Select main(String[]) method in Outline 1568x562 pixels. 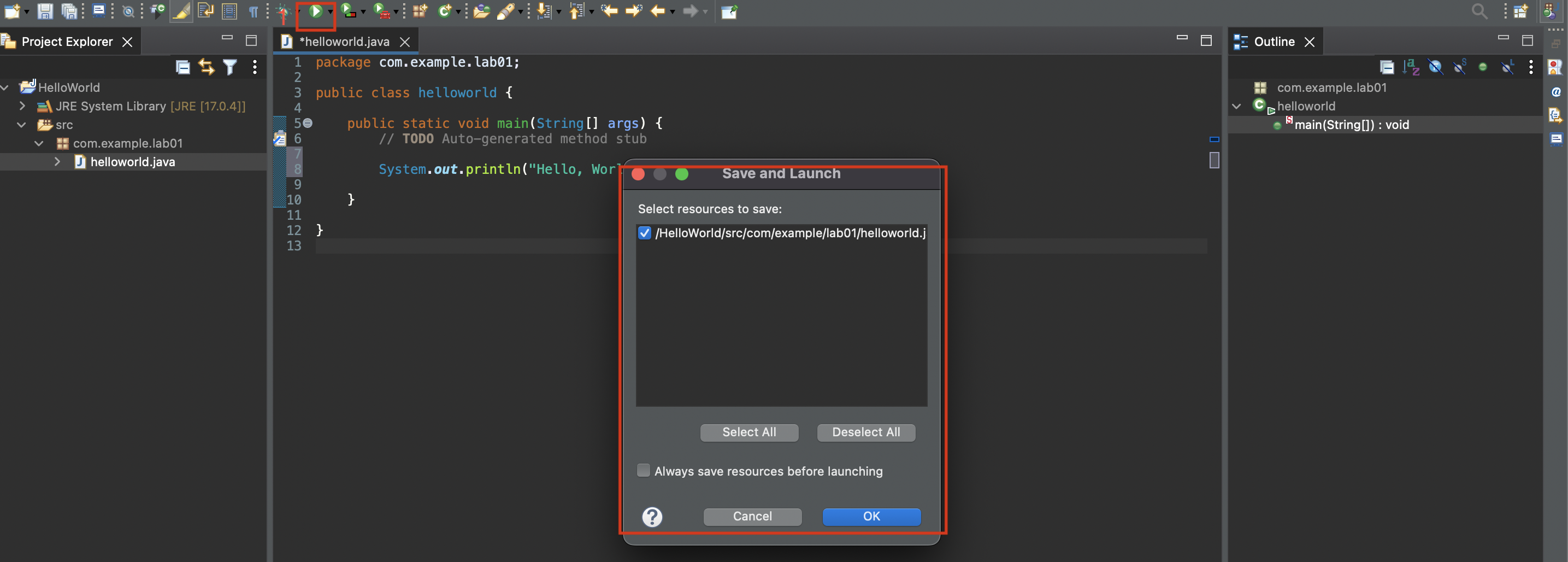point(1351,125)
